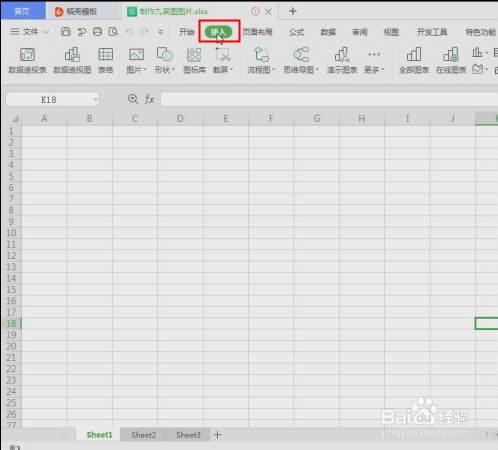Click the Save icon in quick toolbar
The height and width of the screenshot is (450, 498).
[66, 32]
